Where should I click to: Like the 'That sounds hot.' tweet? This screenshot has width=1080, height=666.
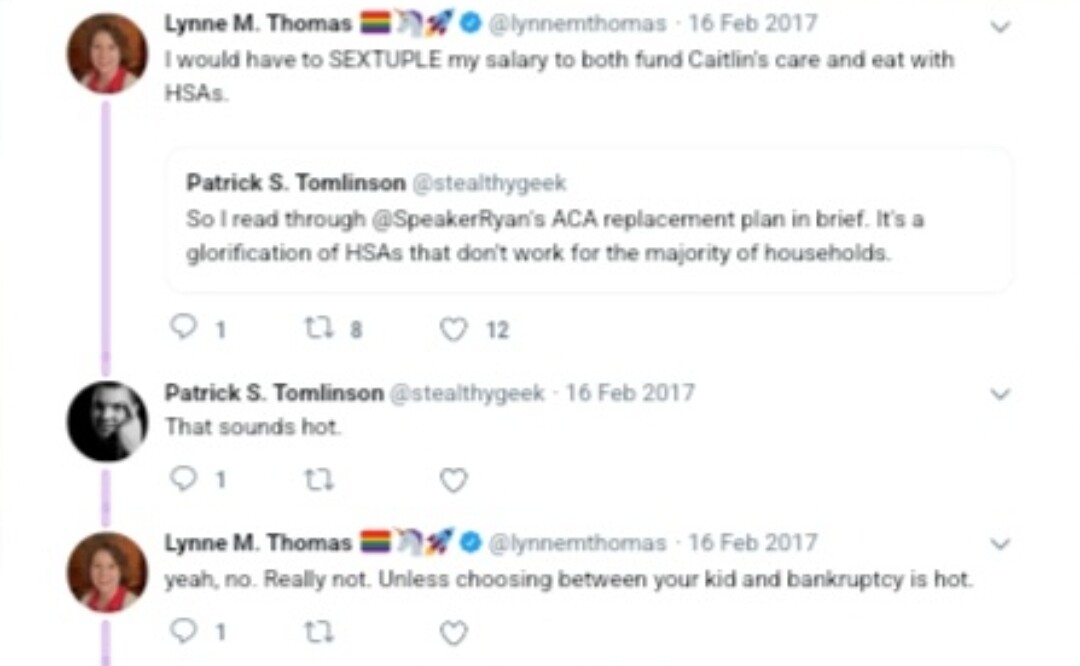(454, 480)
